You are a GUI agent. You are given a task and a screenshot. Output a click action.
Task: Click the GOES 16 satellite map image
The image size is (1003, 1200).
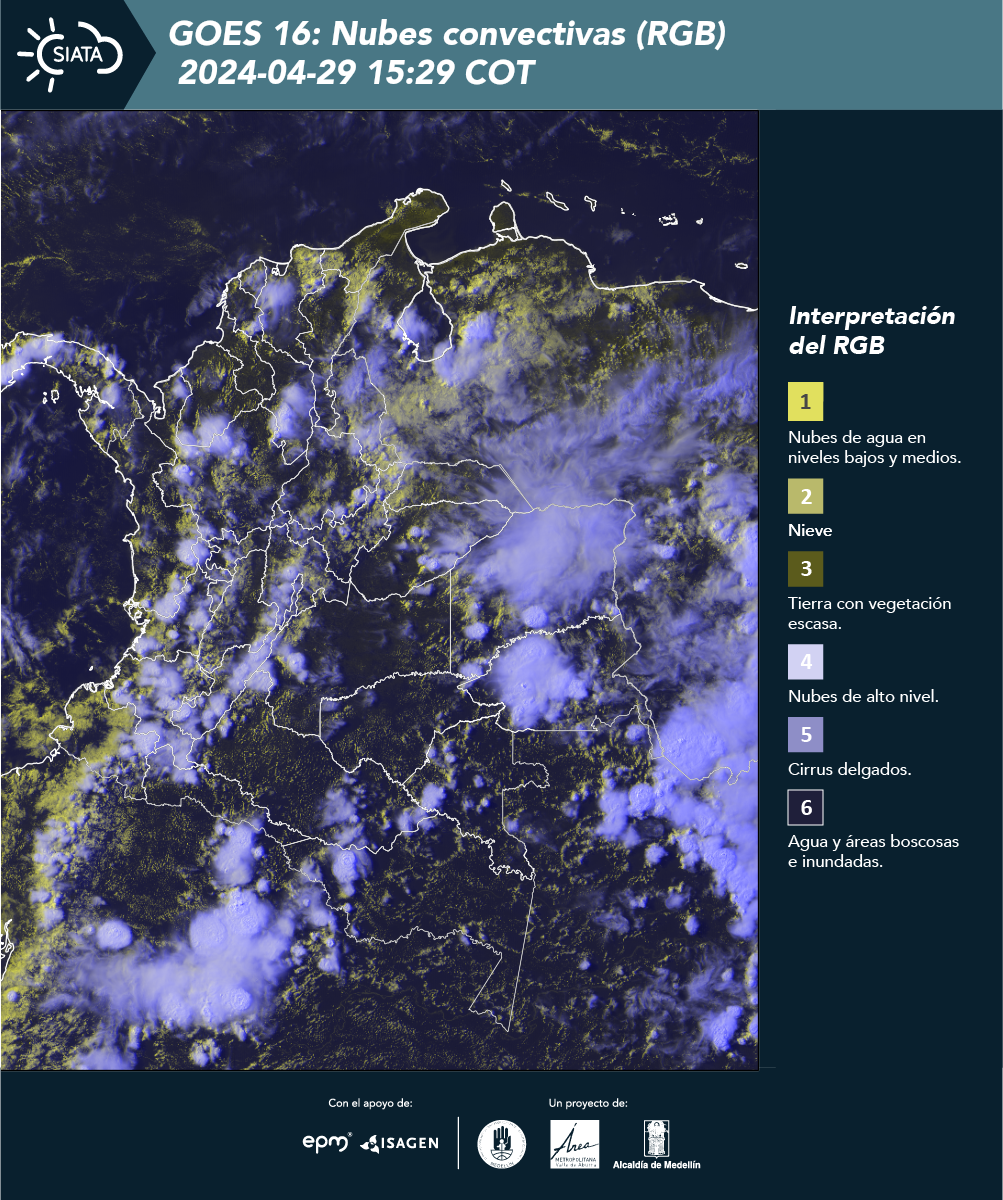tap(380, 590)
